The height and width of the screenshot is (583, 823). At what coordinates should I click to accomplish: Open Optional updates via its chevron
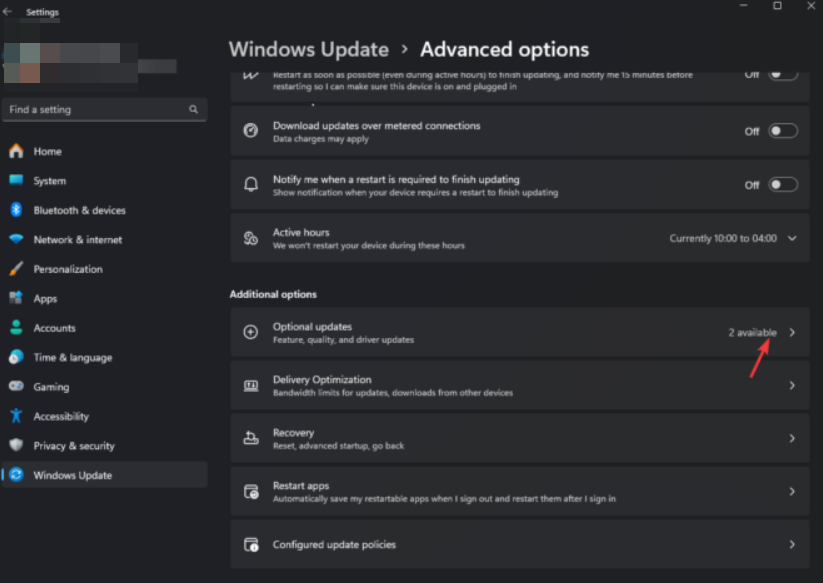(792, 332)
